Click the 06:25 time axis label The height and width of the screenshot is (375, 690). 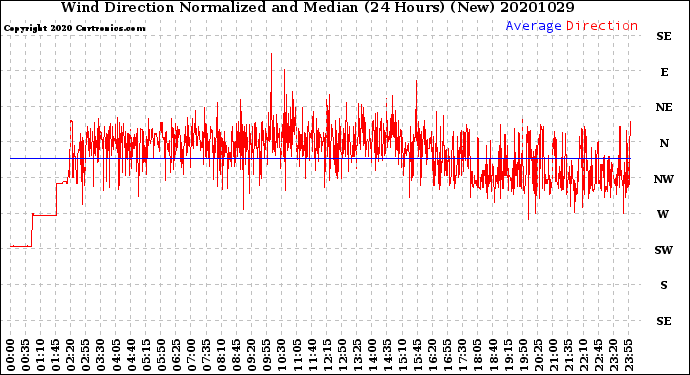(x=176, y=355)
